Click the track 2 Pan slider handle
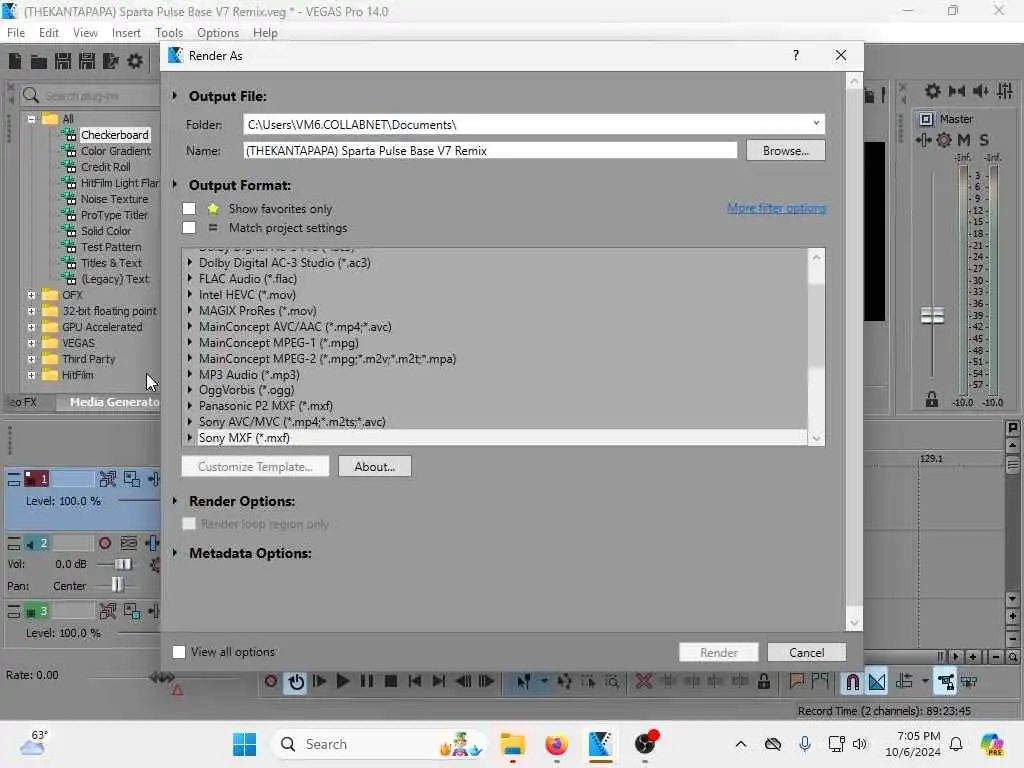 point(117,585)
